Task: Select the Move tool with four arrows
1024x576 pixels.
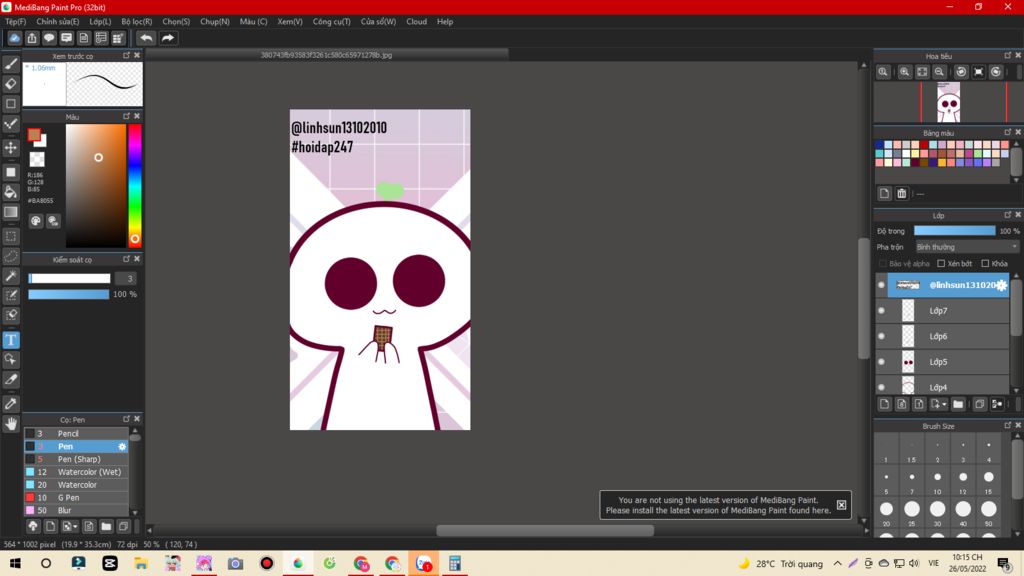Action: pyautogui.click(x=11, y=148)
